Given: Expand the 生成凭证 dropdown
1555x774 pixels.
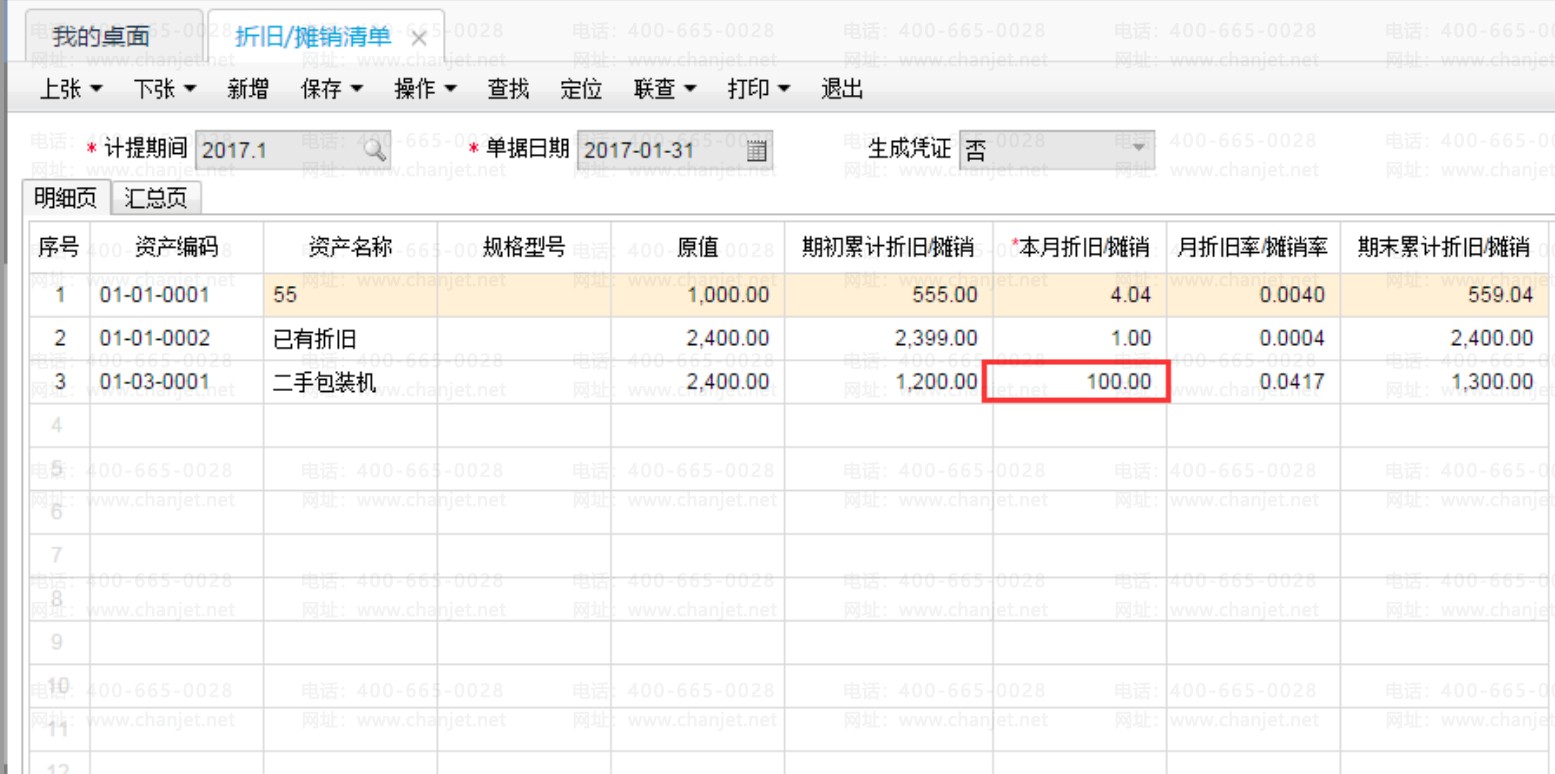Looking at the screenshot, I should [1139, 150].
